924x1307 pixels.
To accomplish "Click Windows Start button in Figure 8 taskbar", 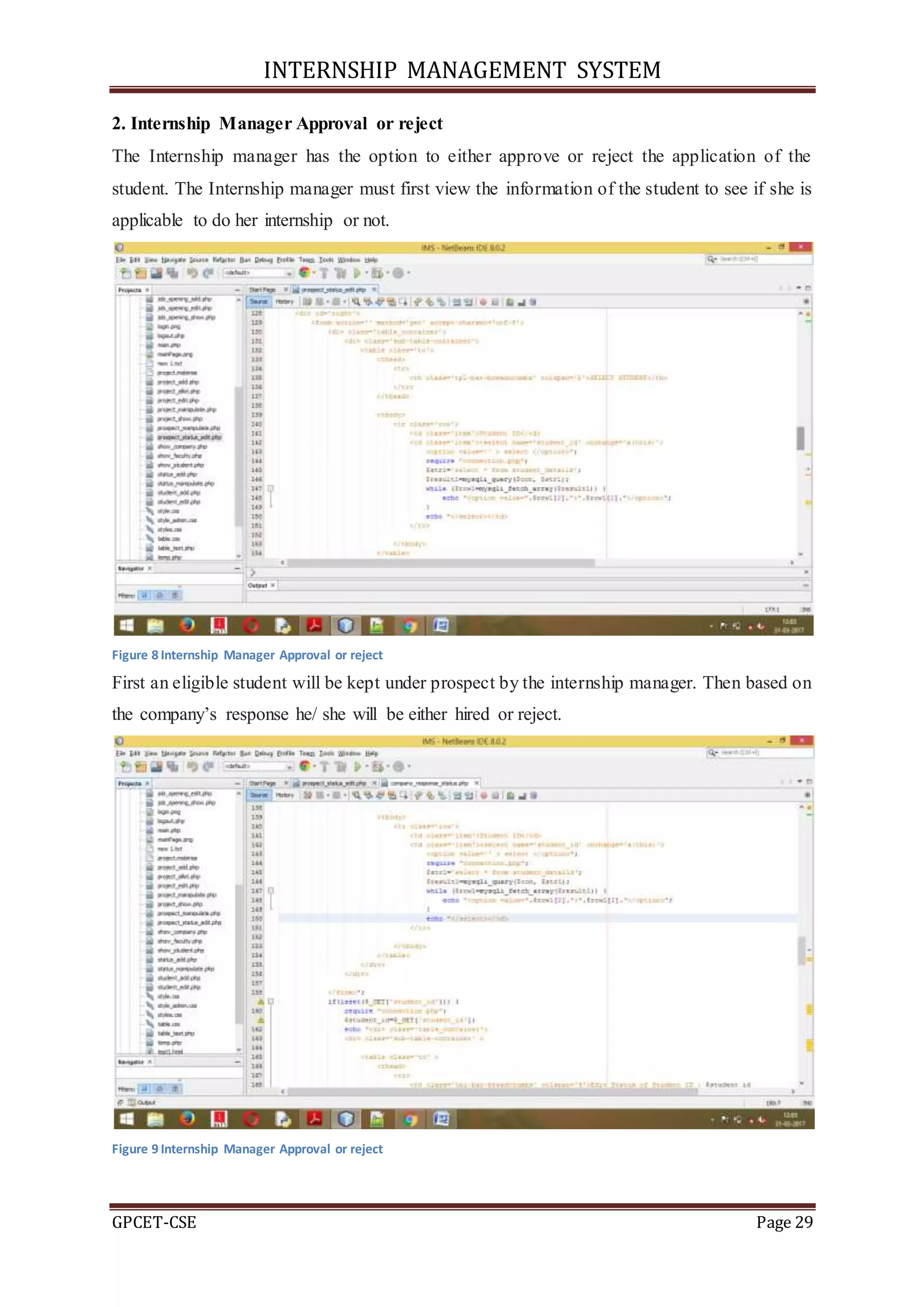I will [x=127, y=625].
